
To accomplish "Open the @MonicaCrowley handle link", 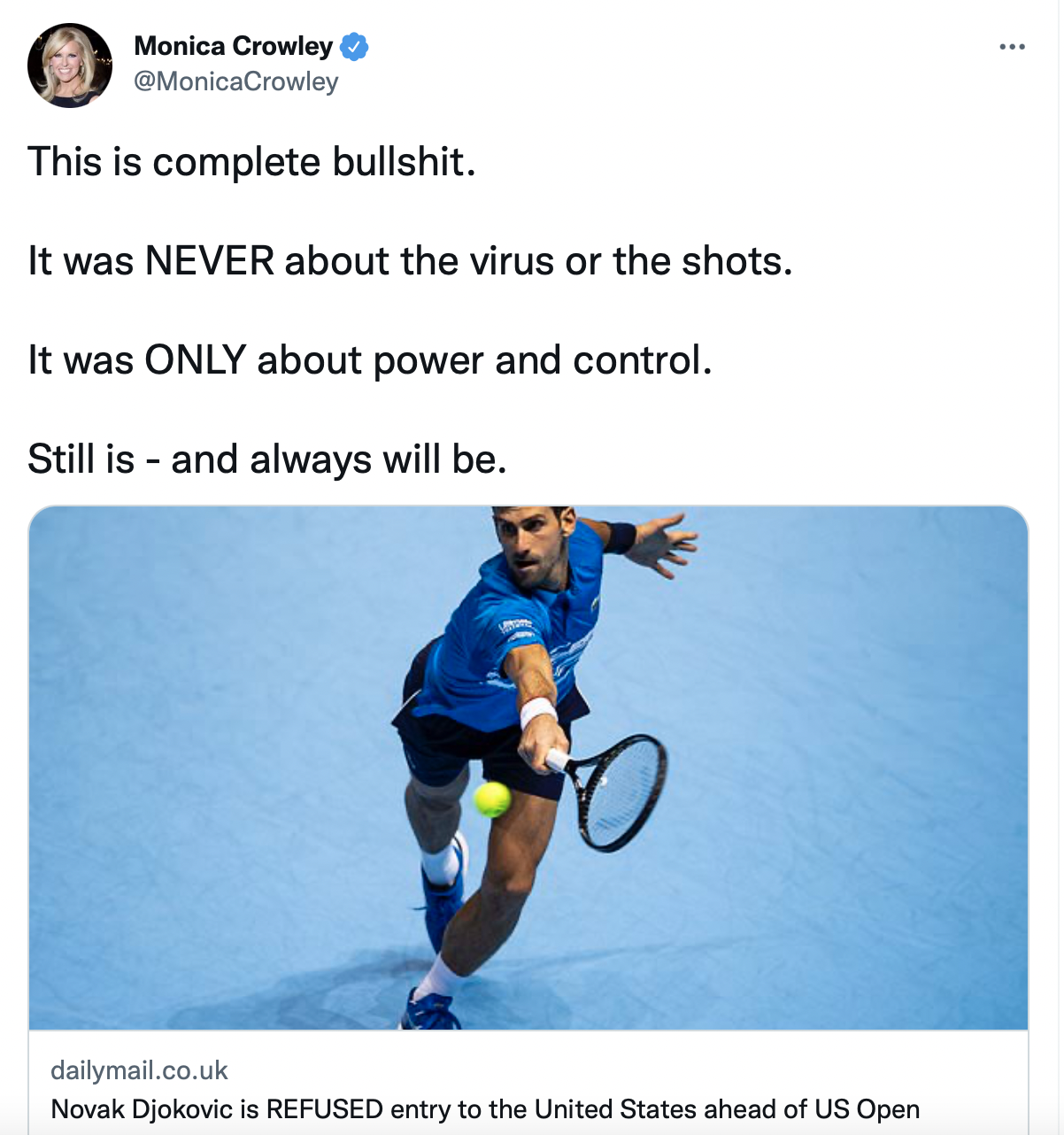I will pyautogui.click(x=236, y=81).
